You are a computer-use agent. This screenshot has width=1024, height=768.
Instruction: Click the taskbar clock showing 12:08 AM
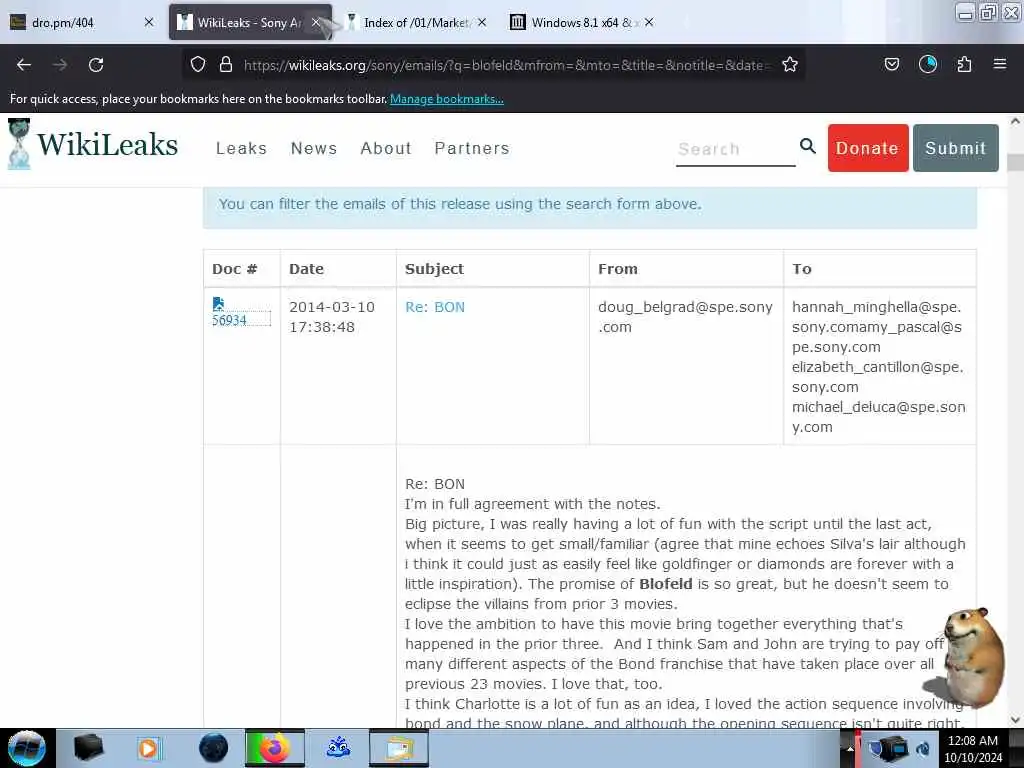[973, 749]
